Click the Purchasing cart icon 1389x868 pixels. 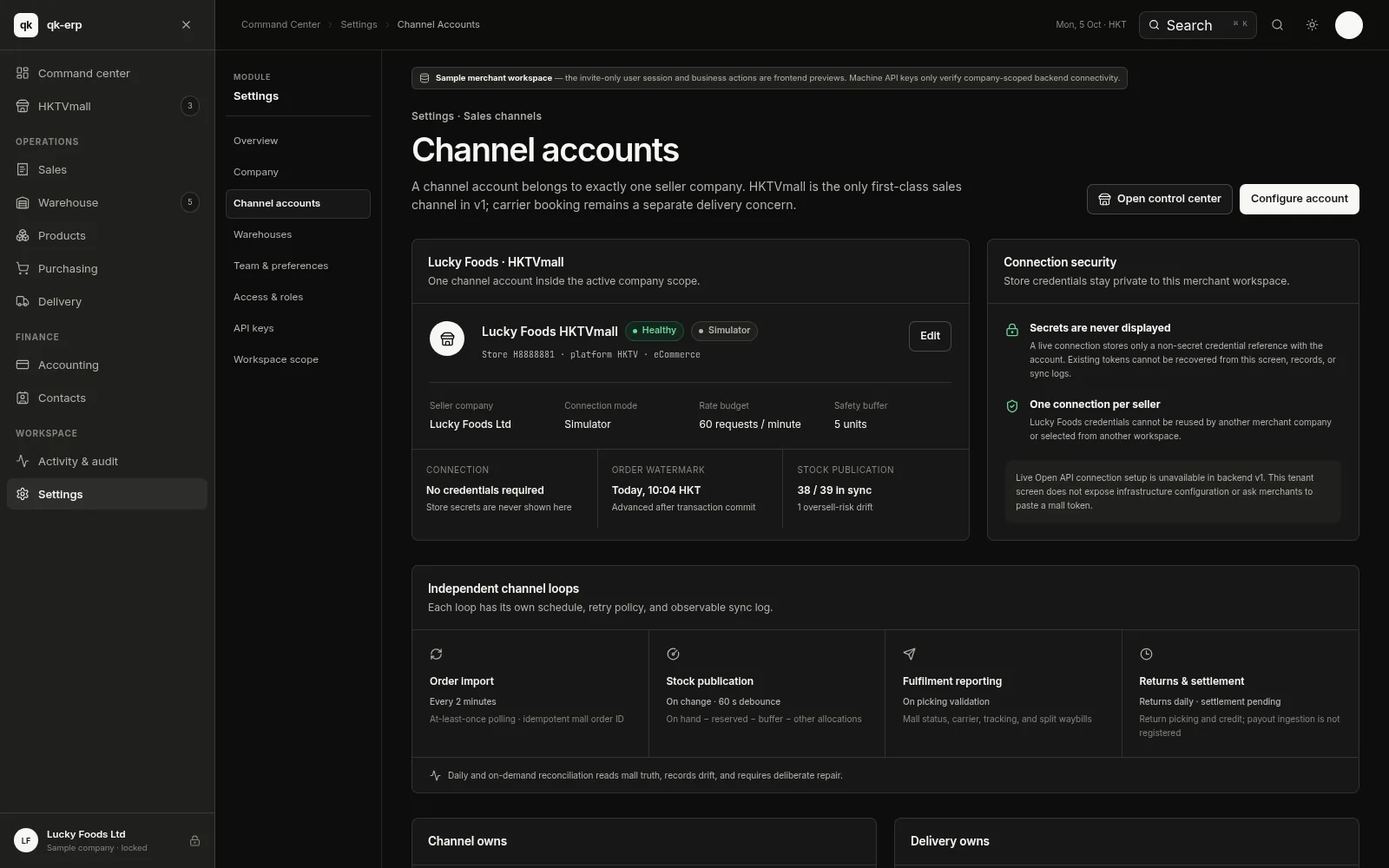[23, 268]
